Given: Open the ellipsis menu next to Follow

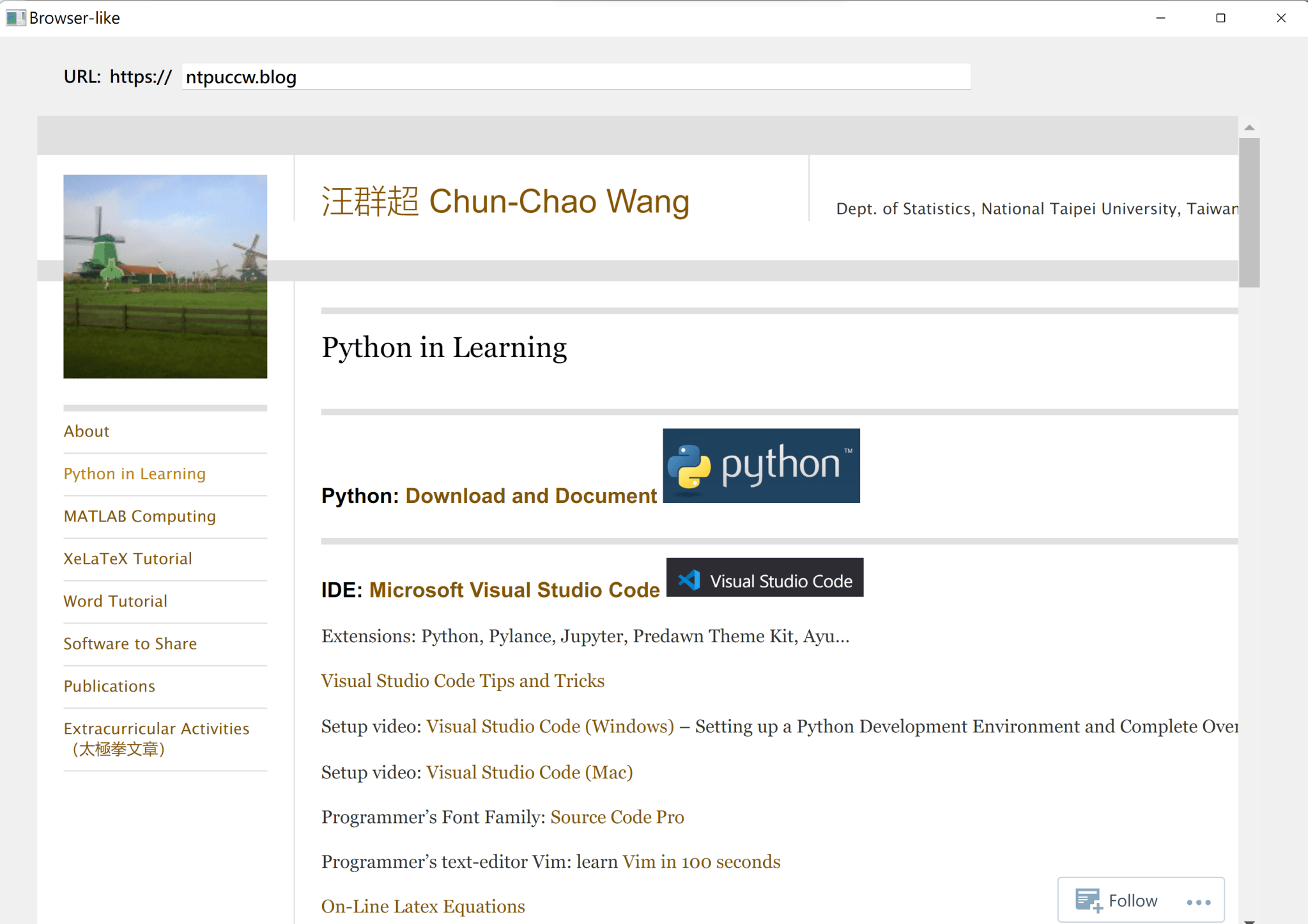Looking at the screenshot, I should pos(1197,902).
